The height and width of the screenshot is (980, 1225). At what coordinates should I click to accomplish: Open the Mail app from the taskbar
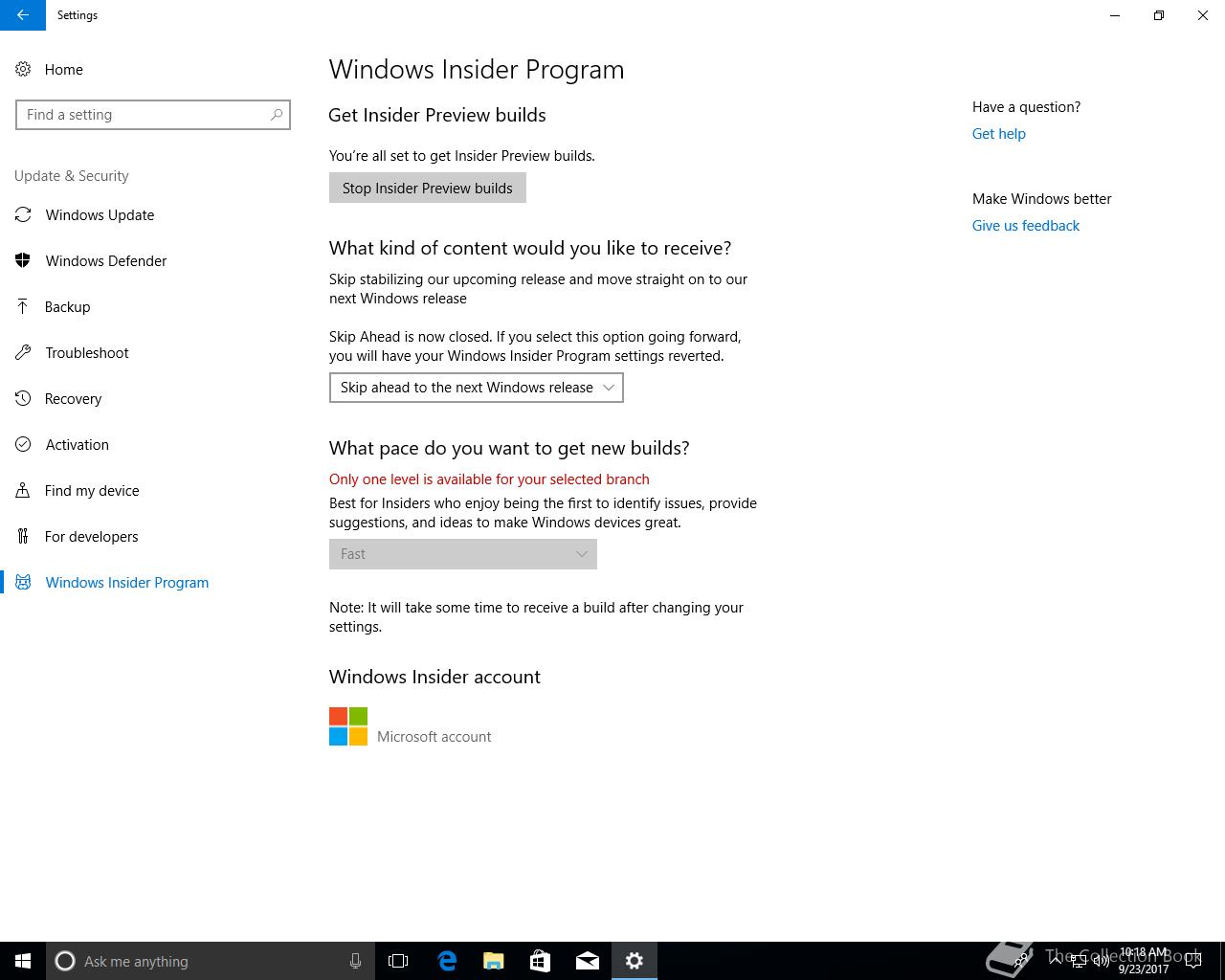[588, 961]
